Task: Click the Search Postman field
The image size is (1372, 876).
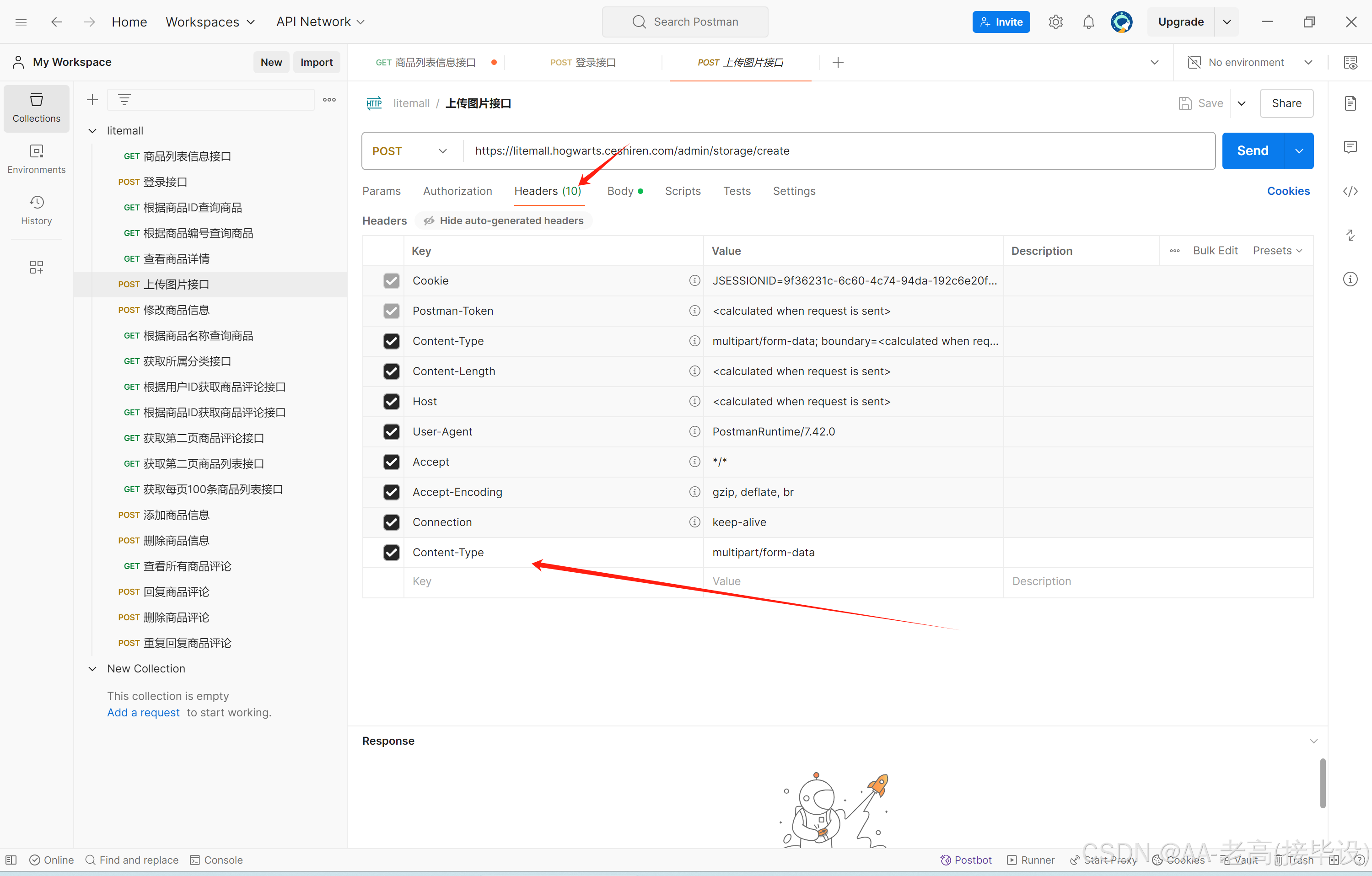Action: coord(685,21)
